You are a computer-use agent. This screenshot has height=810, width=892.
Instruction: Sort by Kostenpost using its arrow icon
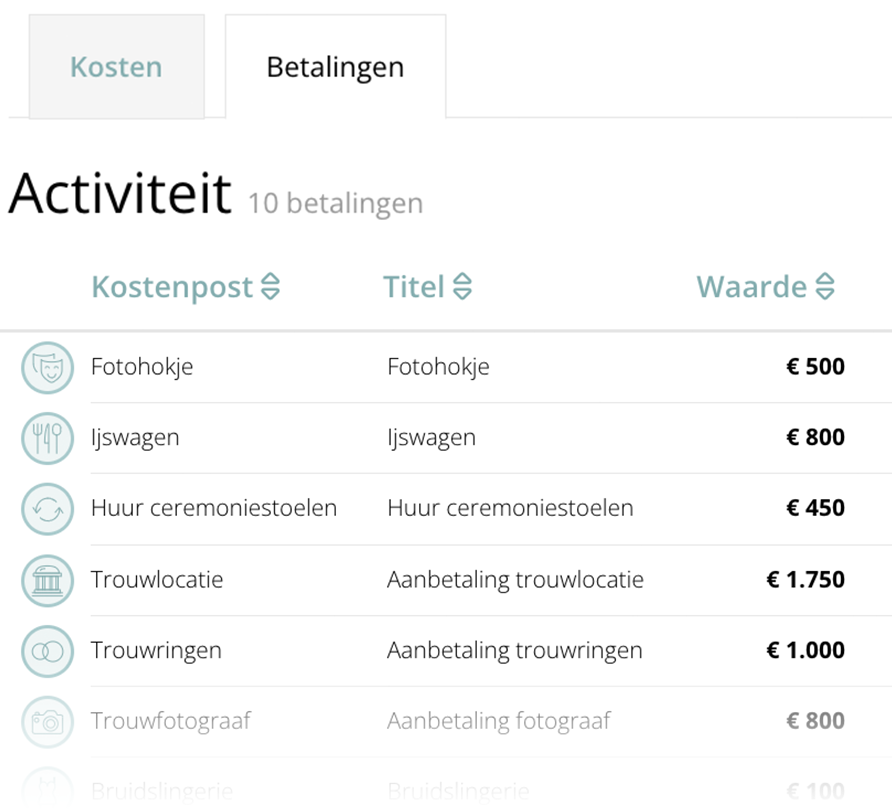tap(270, 288)
